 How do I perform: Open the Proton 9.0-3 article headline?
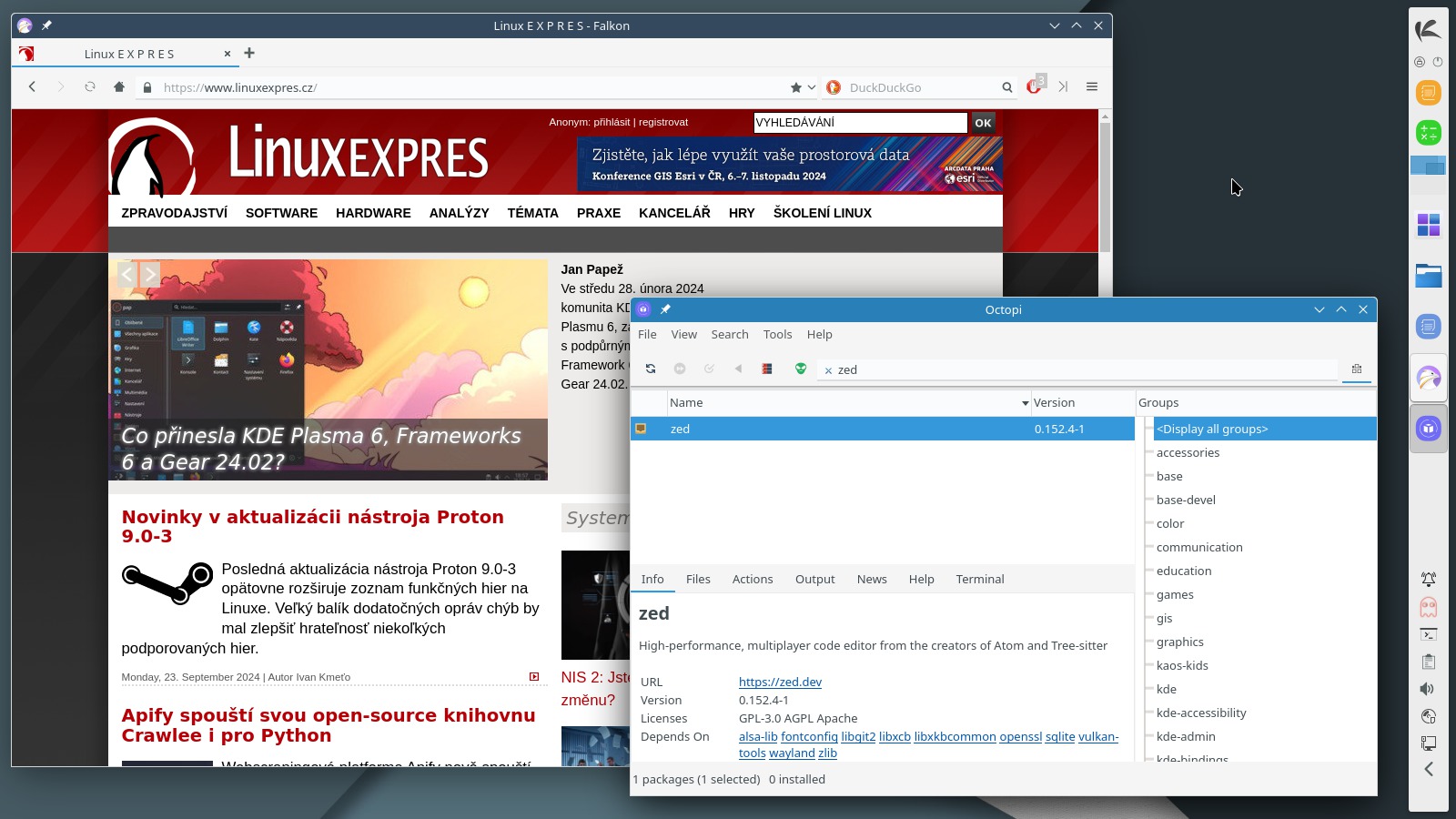312,526
